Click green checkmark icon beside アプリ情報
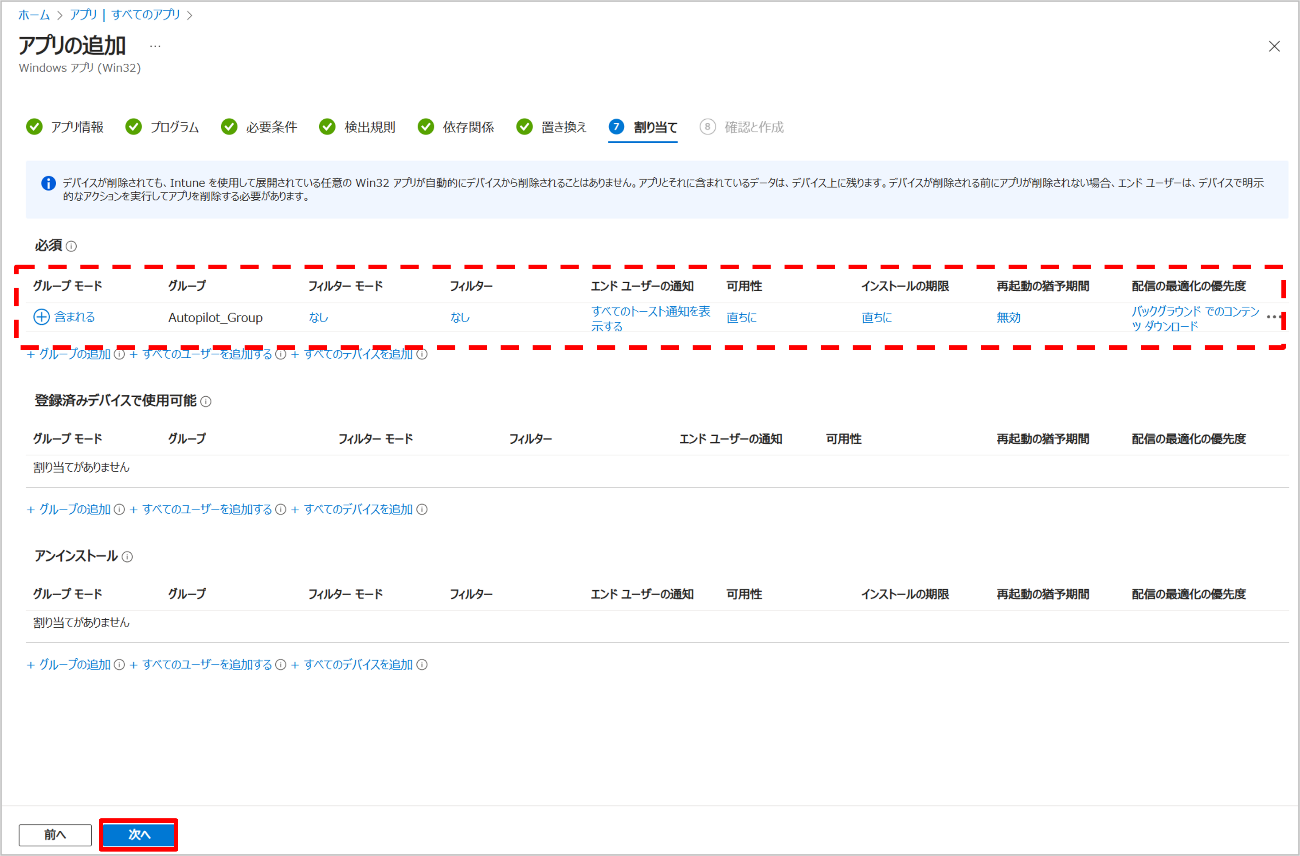1300x856 pixels. click(34, 127)
